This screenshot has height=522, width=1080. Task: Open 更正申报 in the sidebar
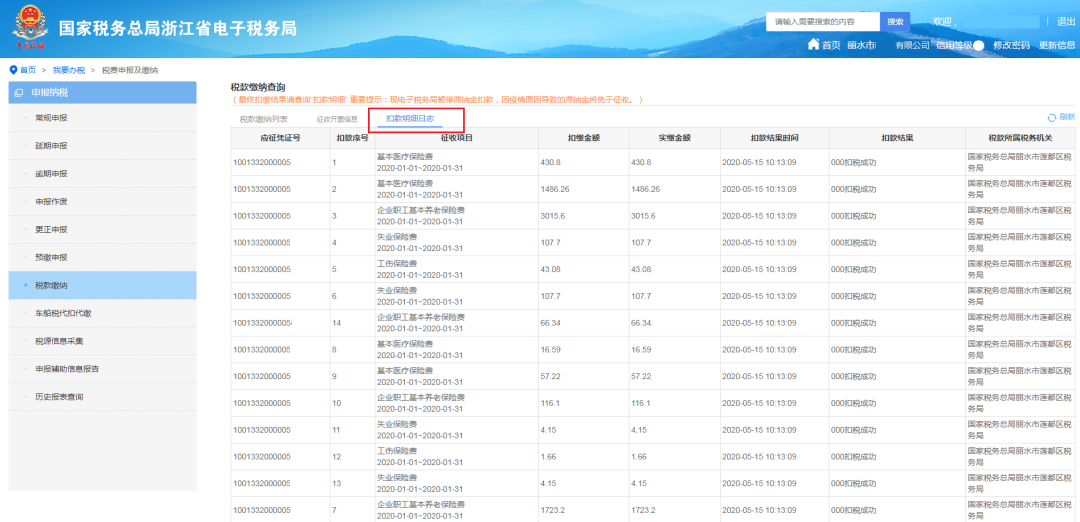[103, 229]
